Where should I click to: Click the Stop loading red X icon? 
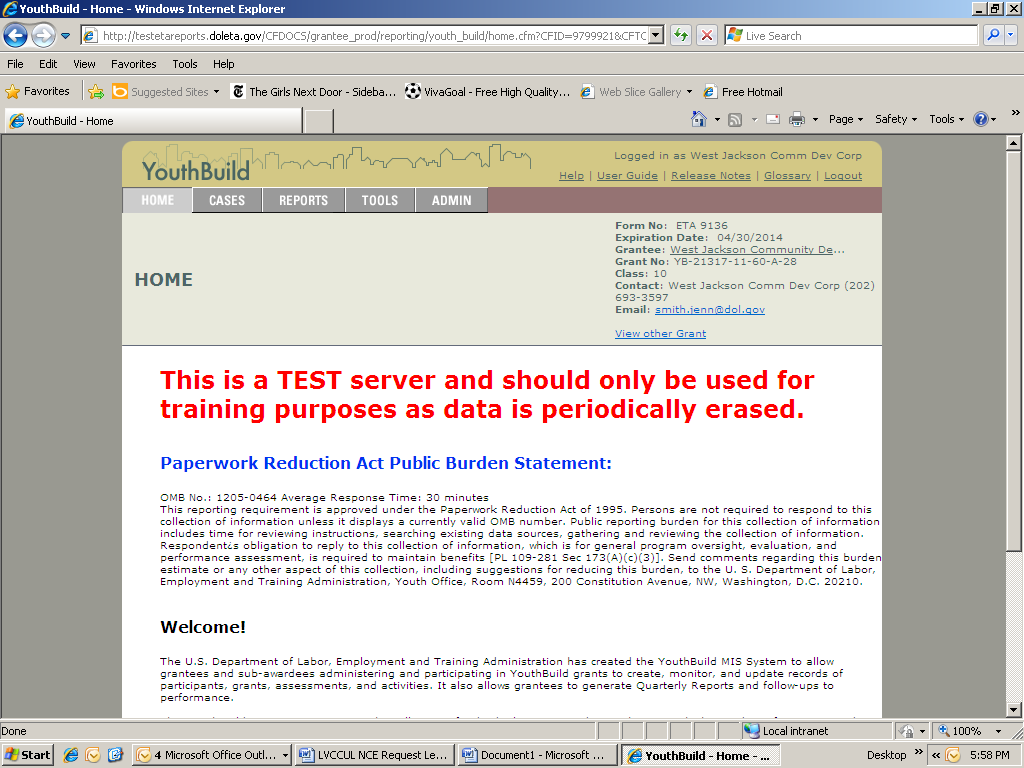(707, 35)
